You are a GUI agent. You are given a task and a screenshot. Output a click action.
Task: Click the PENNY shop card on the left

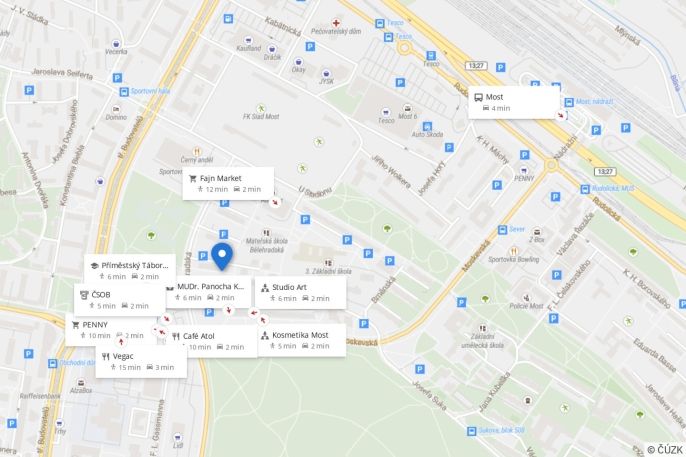pyautogui.click(x=112, y=330)
